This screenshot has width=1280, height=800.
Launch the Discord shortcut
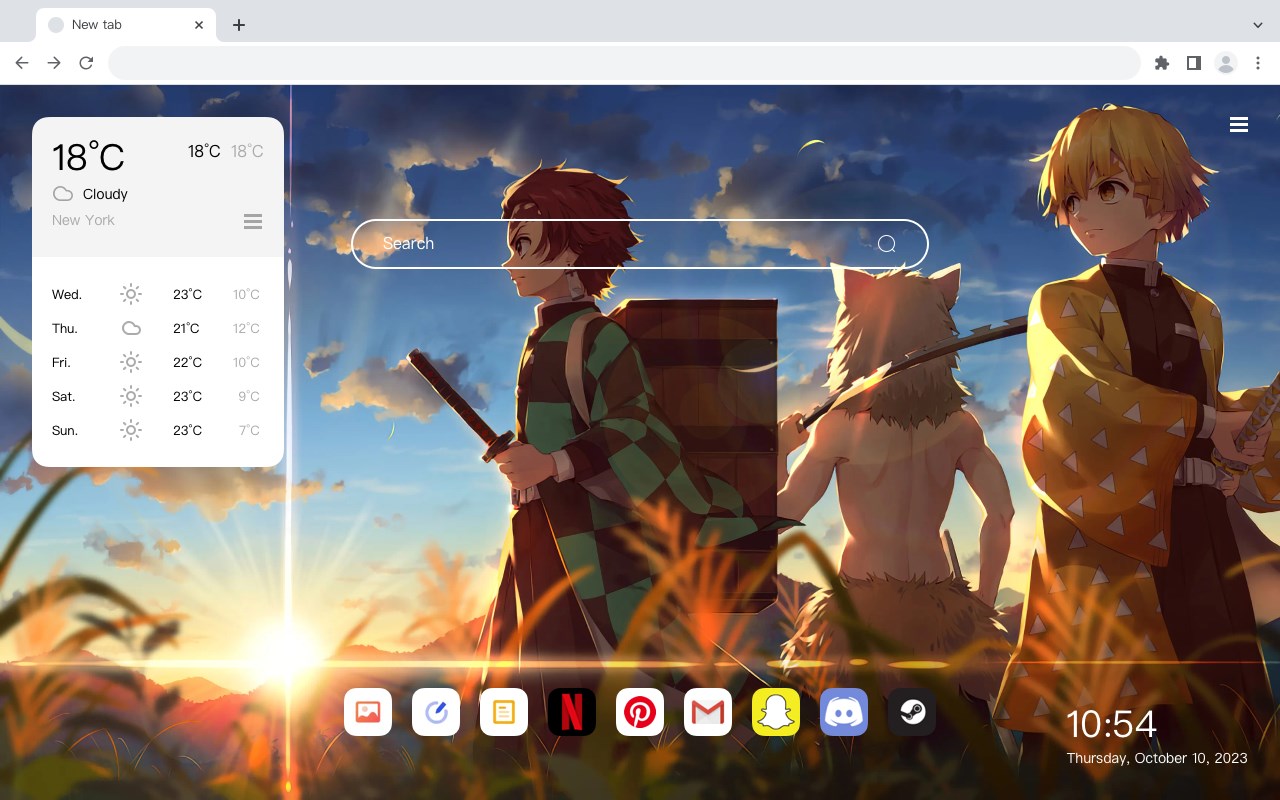pyautogui.click(x=844, y=712)
